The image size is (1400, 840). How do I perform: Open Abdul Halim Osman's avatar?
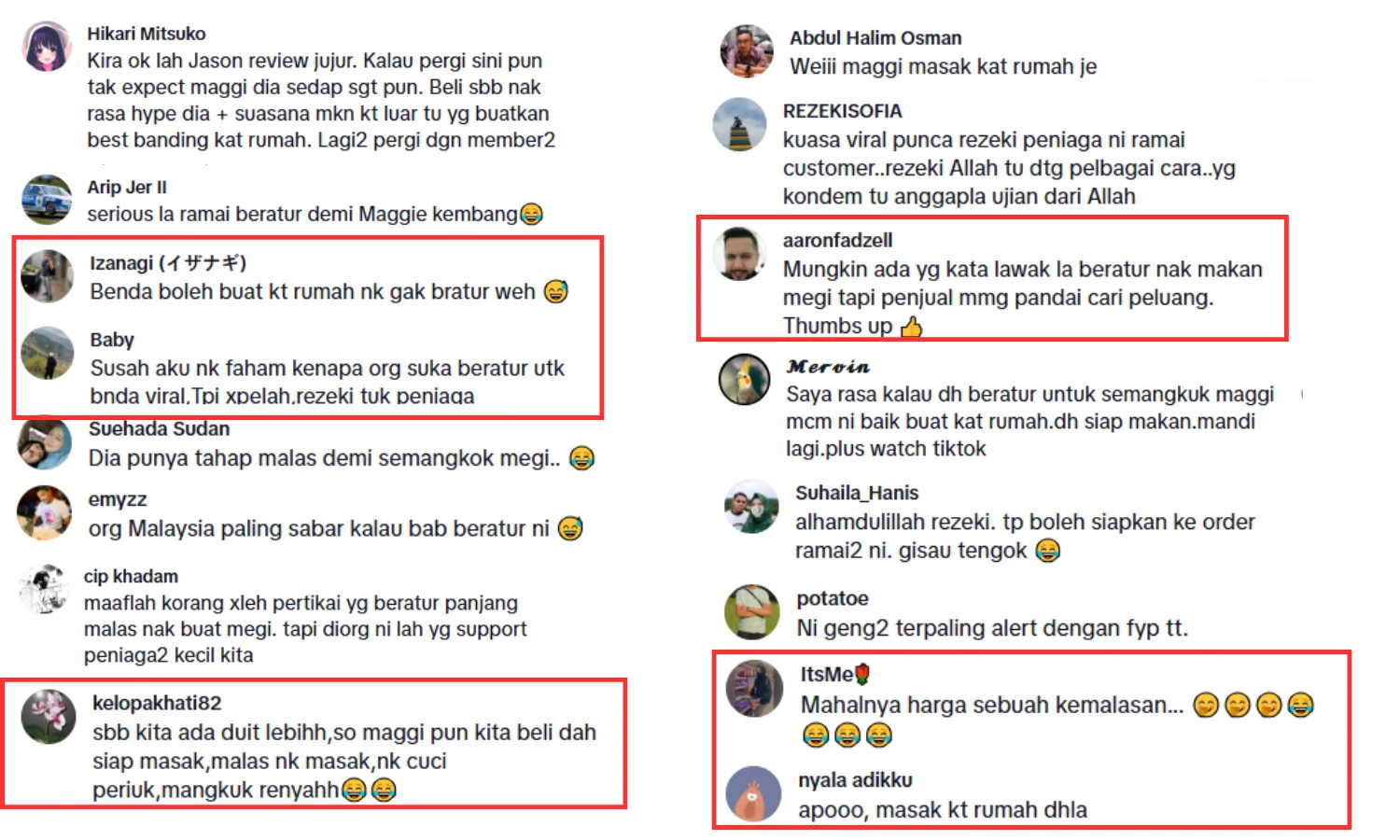click(747, 51)
